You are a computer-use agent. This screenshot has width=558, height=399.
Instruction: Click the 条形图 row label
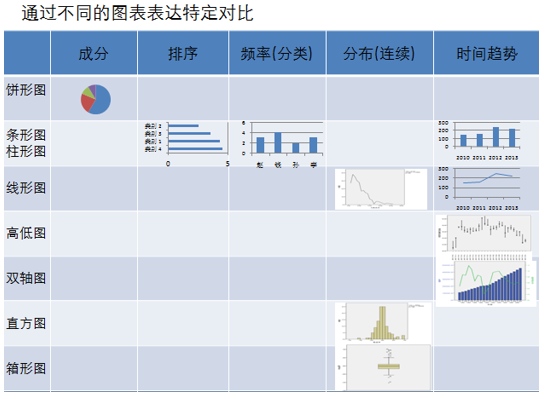coord(26,135)
